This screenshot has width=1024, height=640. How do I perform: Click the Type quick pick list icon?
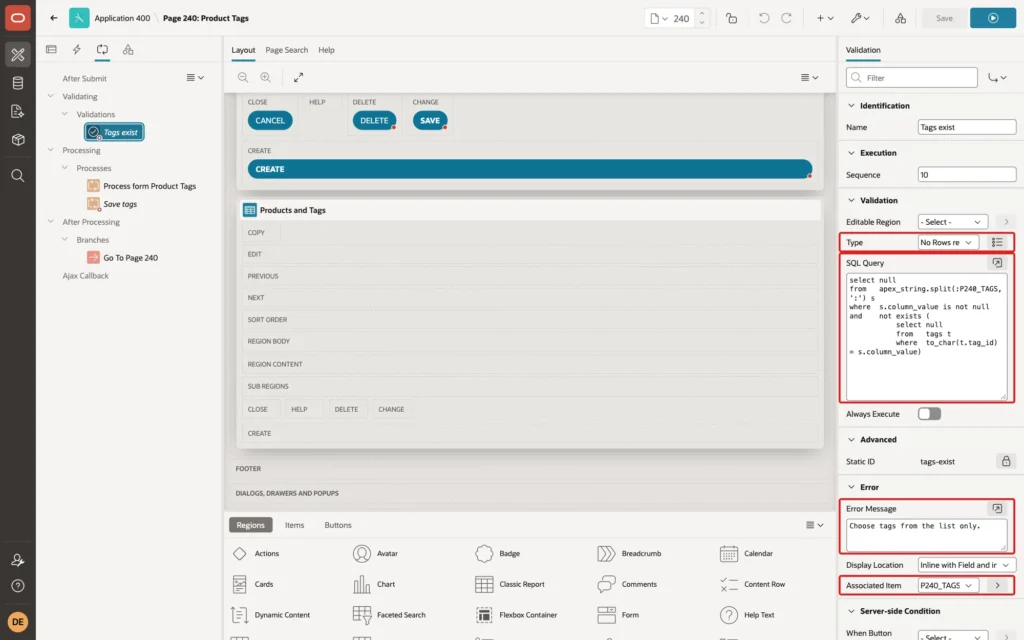pos(997,242)
